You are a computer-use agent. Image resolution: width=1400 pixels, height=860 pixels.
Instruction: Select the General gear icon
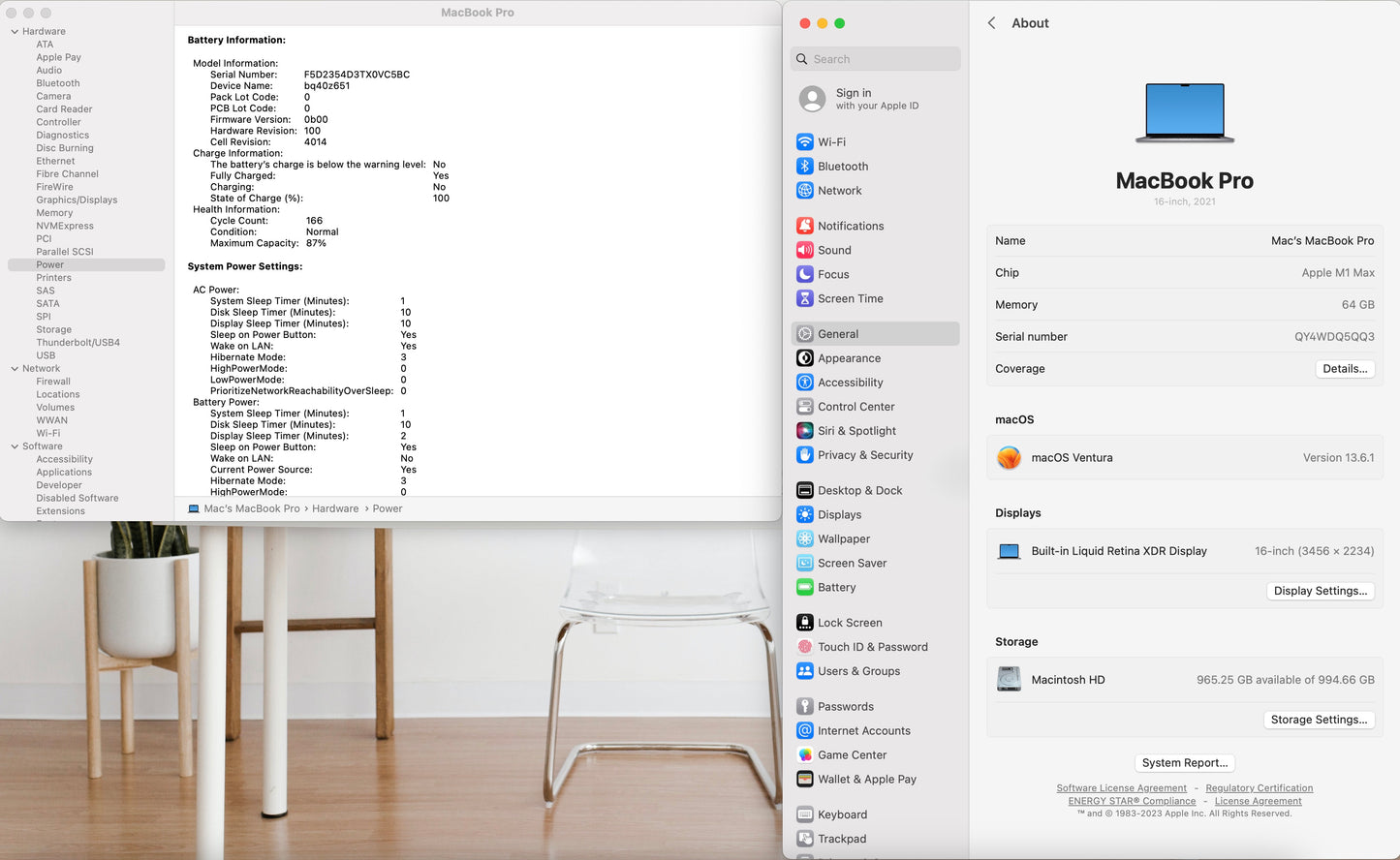pos(805,334)
